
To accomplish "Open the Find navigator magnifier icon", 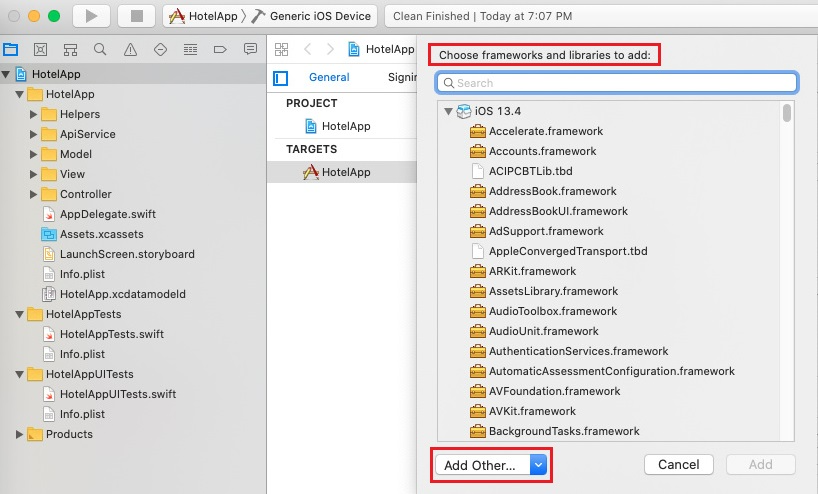I will tap(100, 50).
